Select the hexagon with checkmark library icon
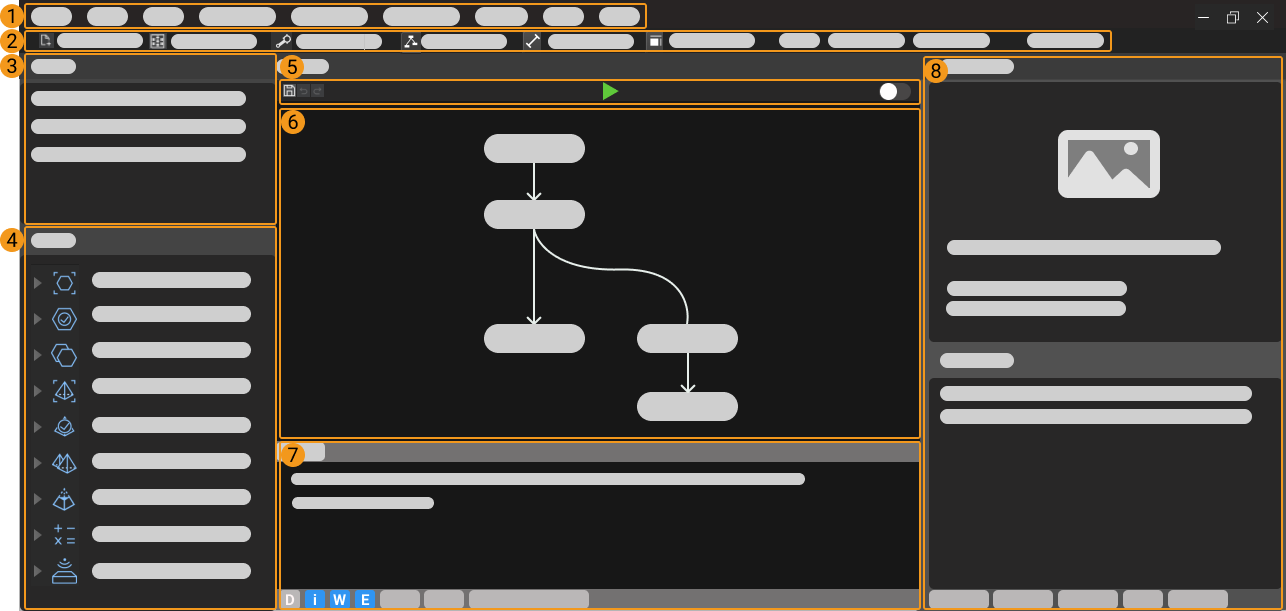This screenshot has width=1286, height=611. coord(64,319)
